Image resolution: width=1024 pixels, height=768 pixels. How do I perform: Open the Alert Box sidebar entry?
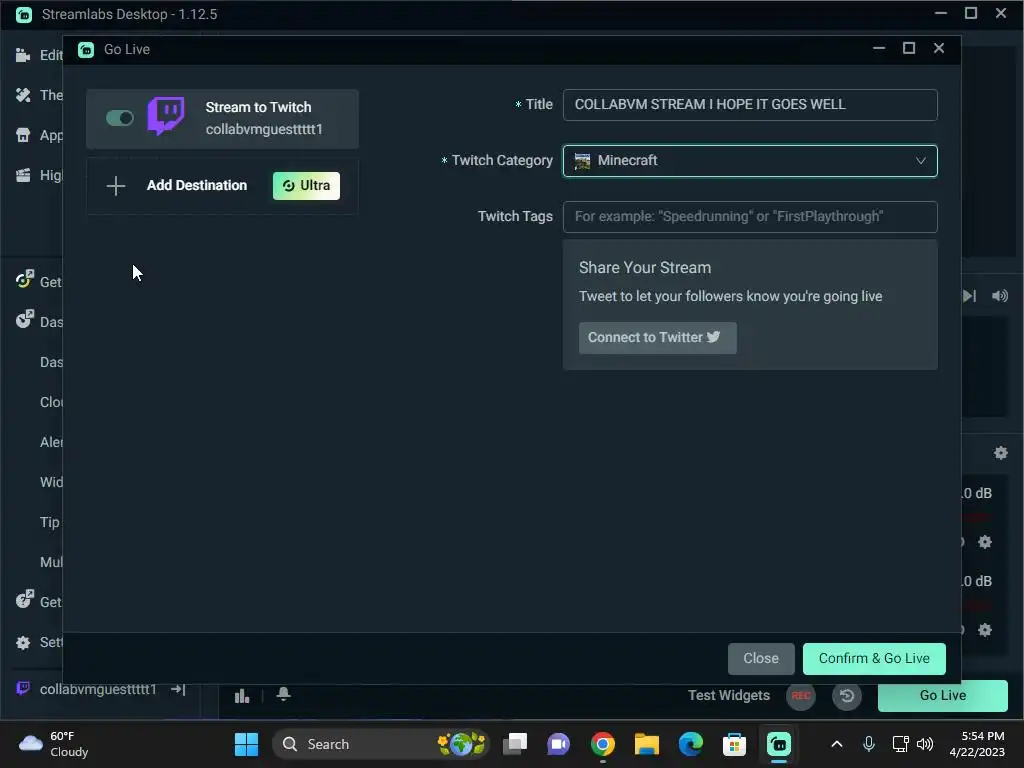[51, 442]
